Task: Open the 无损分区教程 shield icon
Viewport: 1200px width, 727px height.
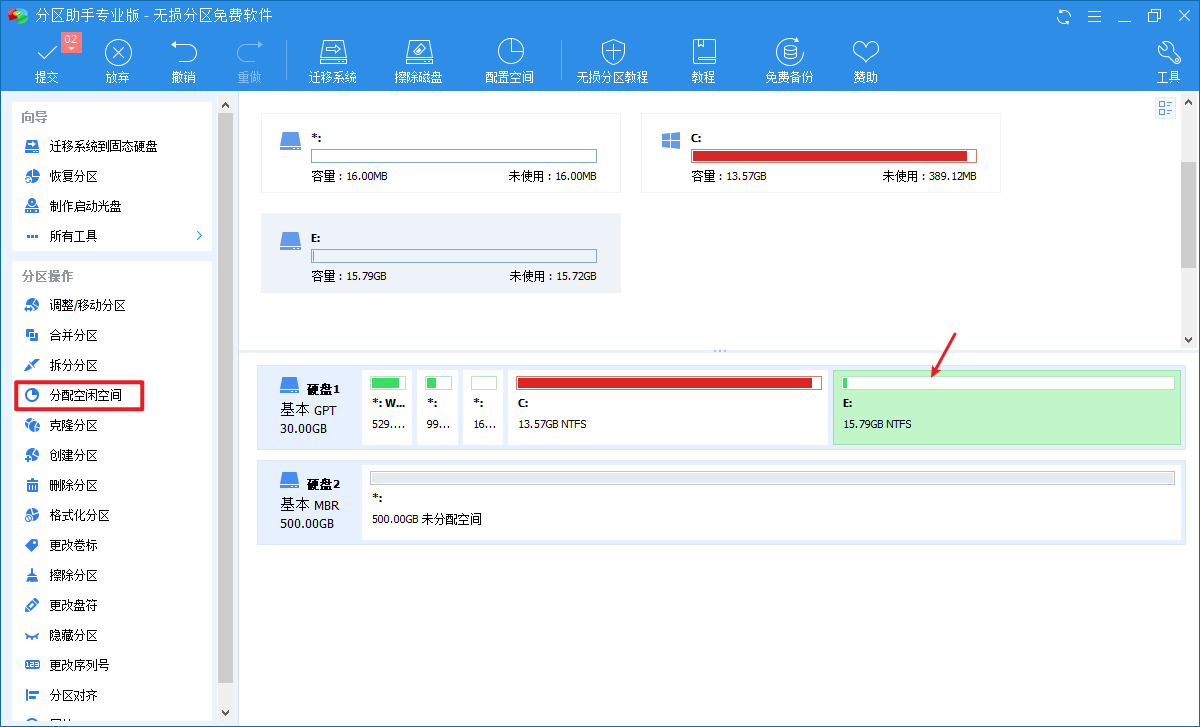Action: pos(612,52)
